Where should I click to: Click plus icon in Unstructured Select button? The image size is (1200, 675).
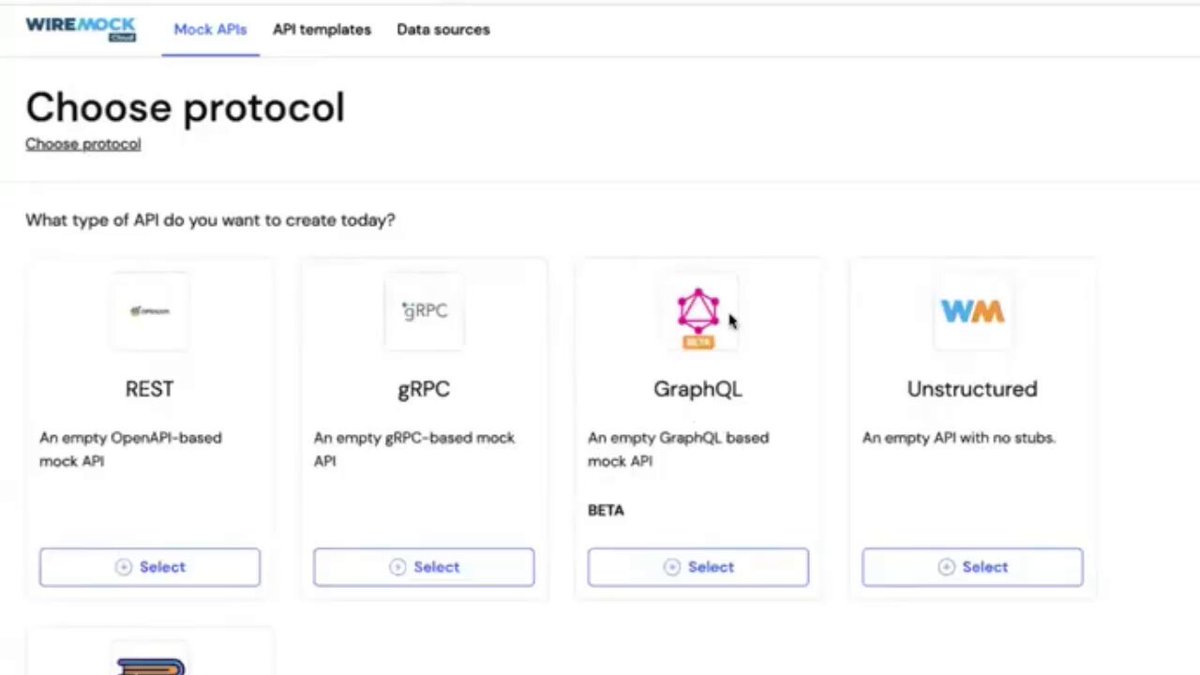click(x=946, y=567)
